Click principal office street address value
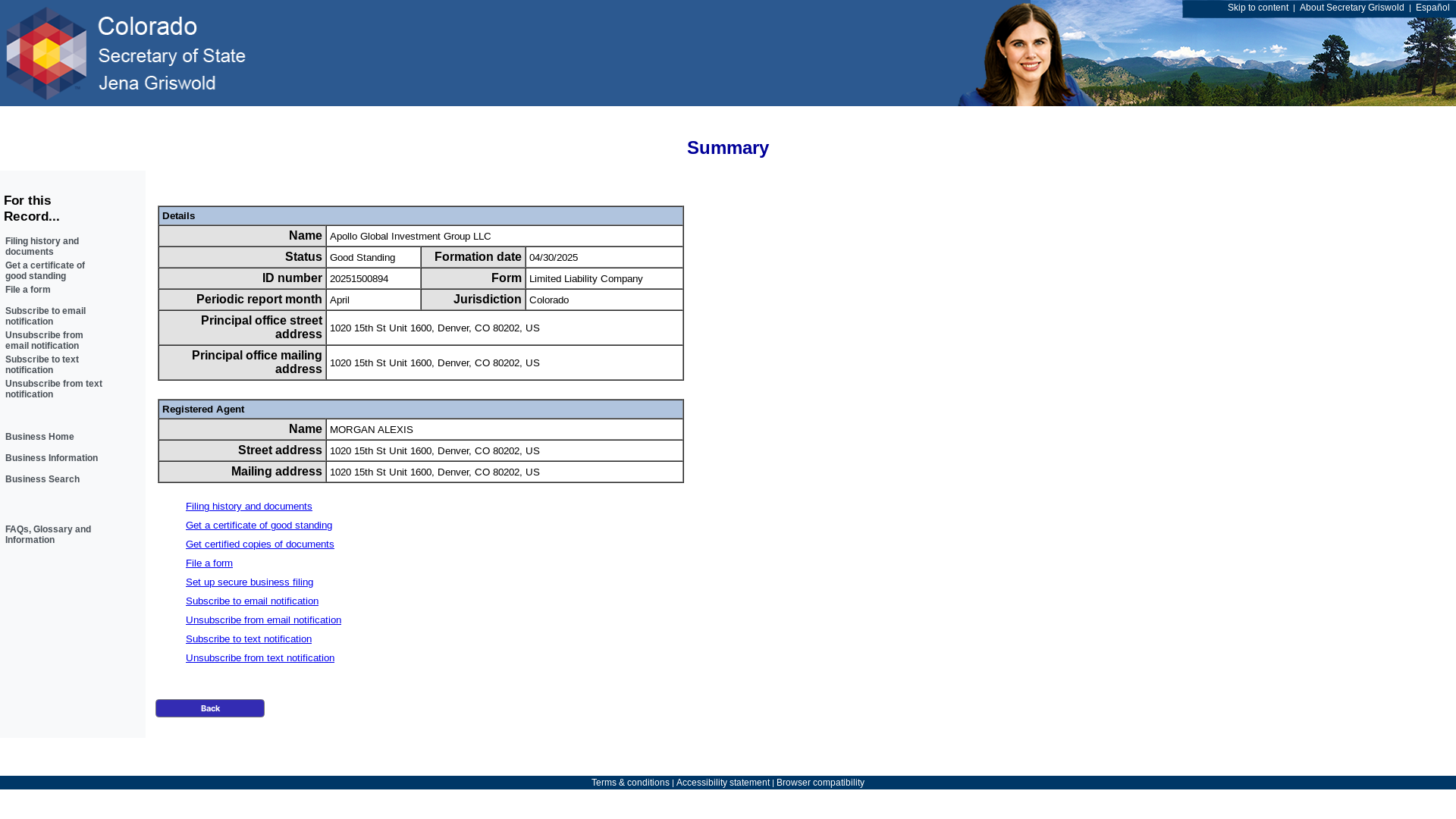 (435, 328)
